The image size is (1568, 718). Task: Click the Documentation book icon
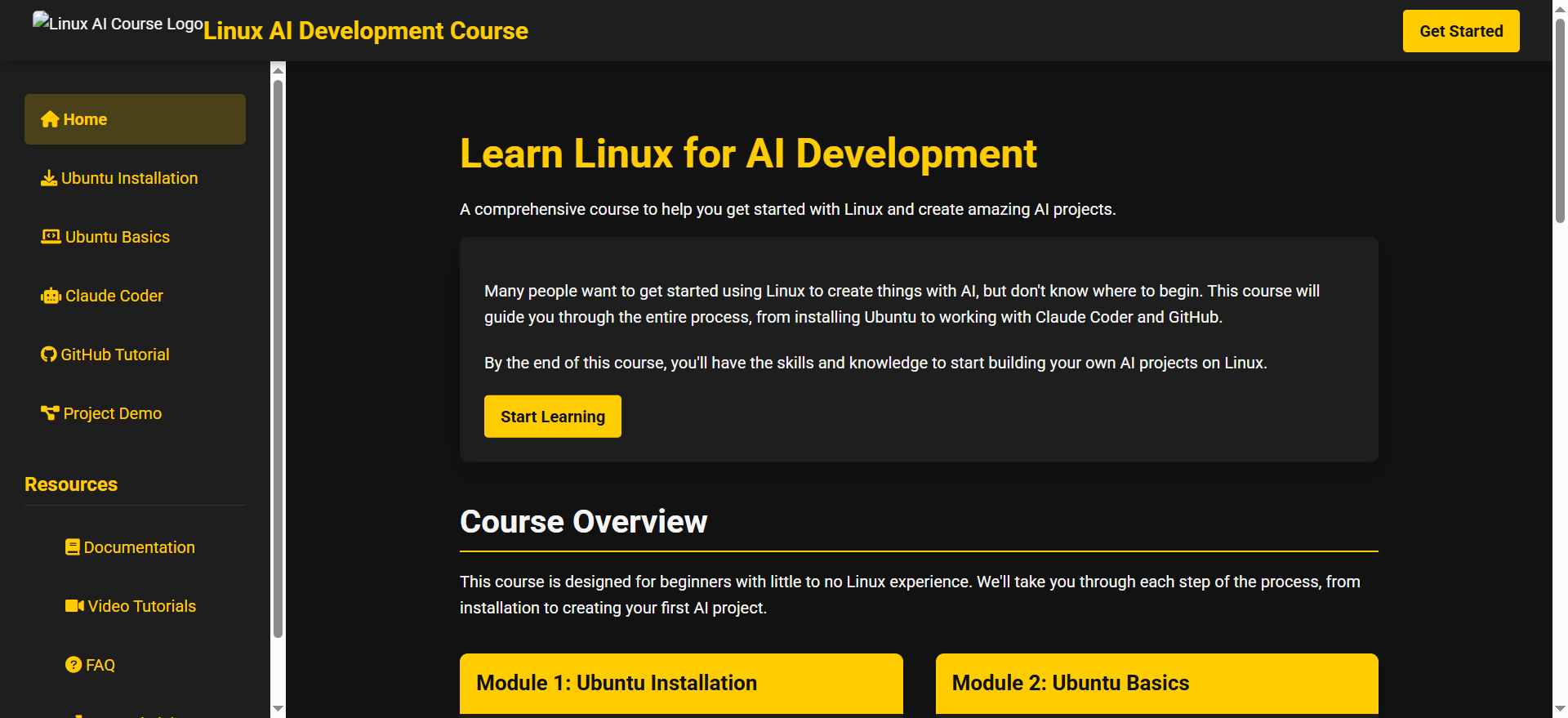coord(73,547)
